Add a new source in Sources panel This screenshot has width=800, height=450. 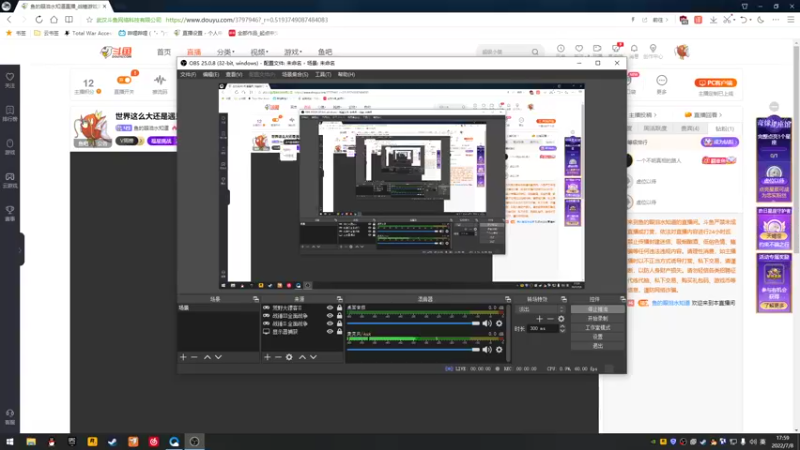tap(267, 357)
